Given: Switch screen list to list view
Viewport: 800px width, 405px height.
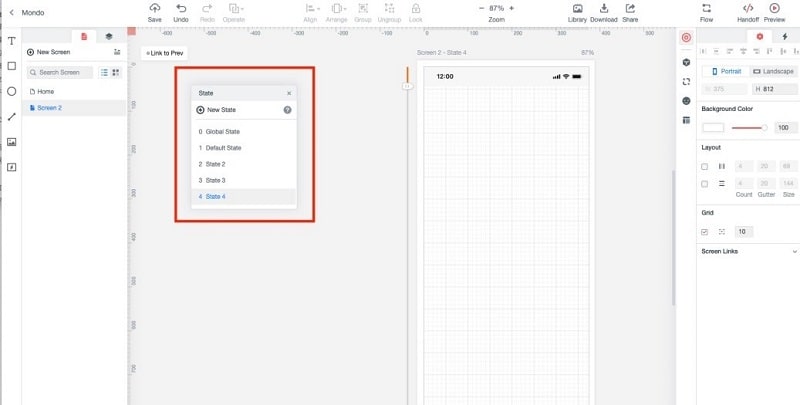Looking at the screenshot, I should (104, 72).
